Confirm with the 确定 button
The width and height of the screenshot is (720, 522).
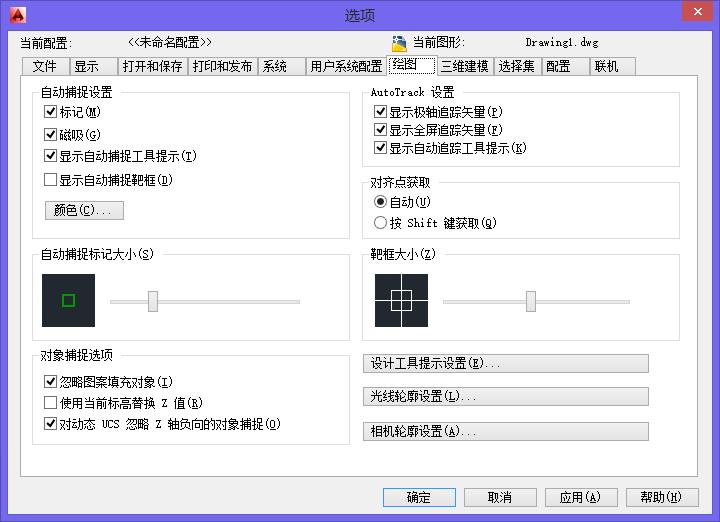(x=419, y=497)
